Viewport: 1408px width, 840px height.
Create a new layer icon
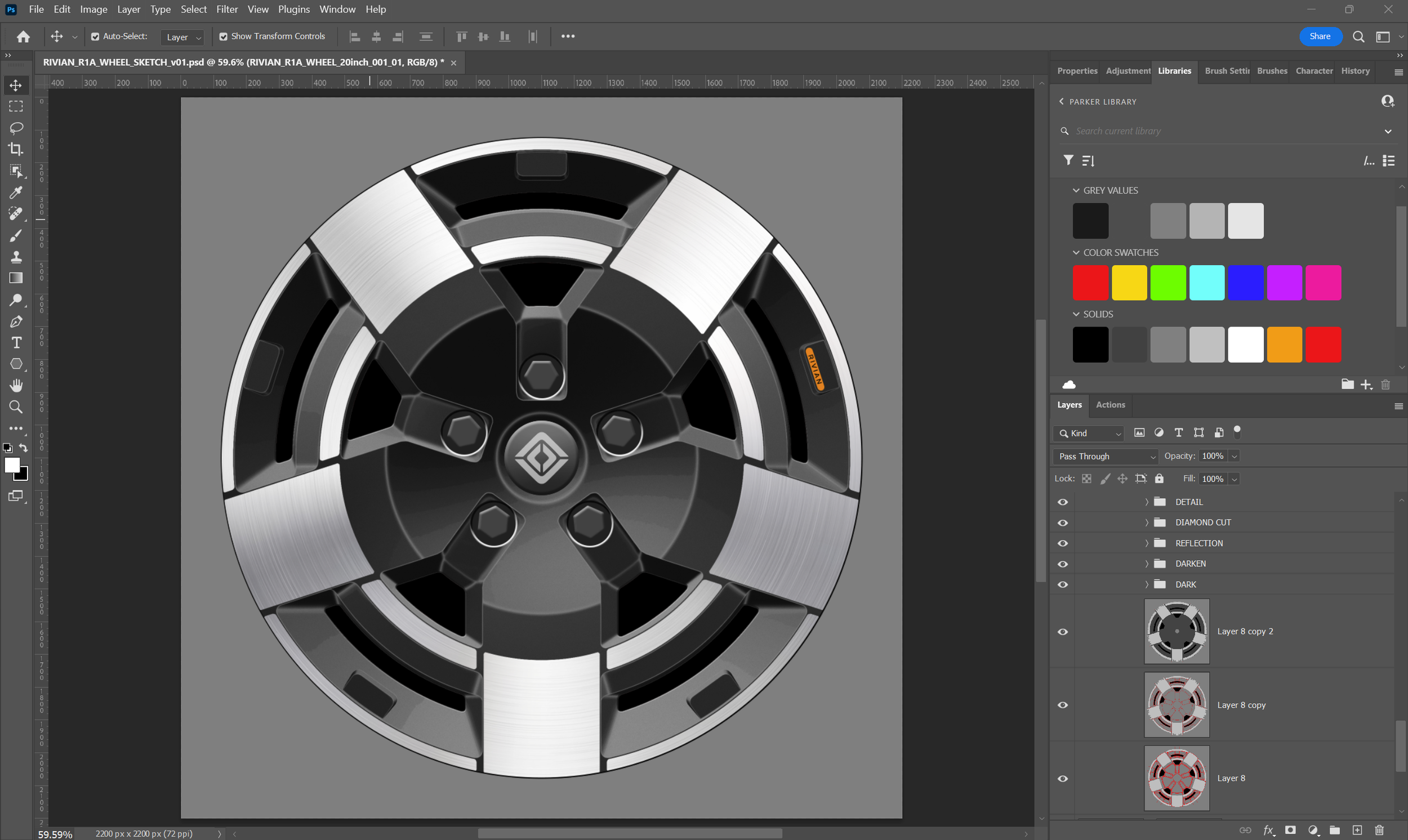pyautogui.click(x=1357, y=830)
